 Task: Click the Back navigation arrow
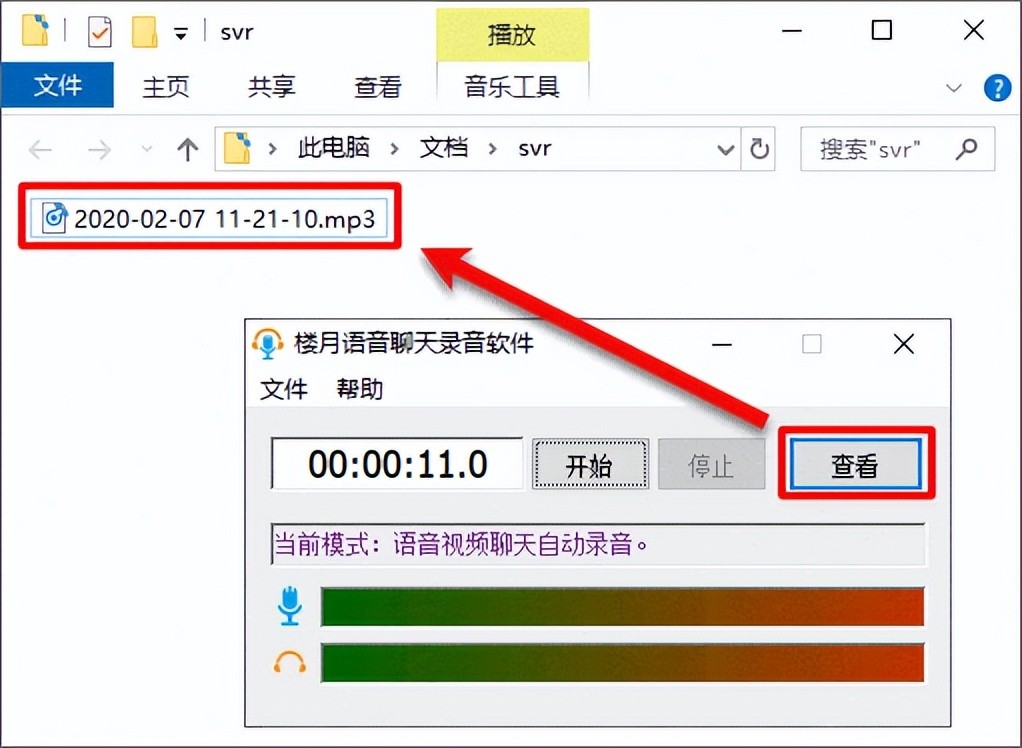tap(40, 150)
